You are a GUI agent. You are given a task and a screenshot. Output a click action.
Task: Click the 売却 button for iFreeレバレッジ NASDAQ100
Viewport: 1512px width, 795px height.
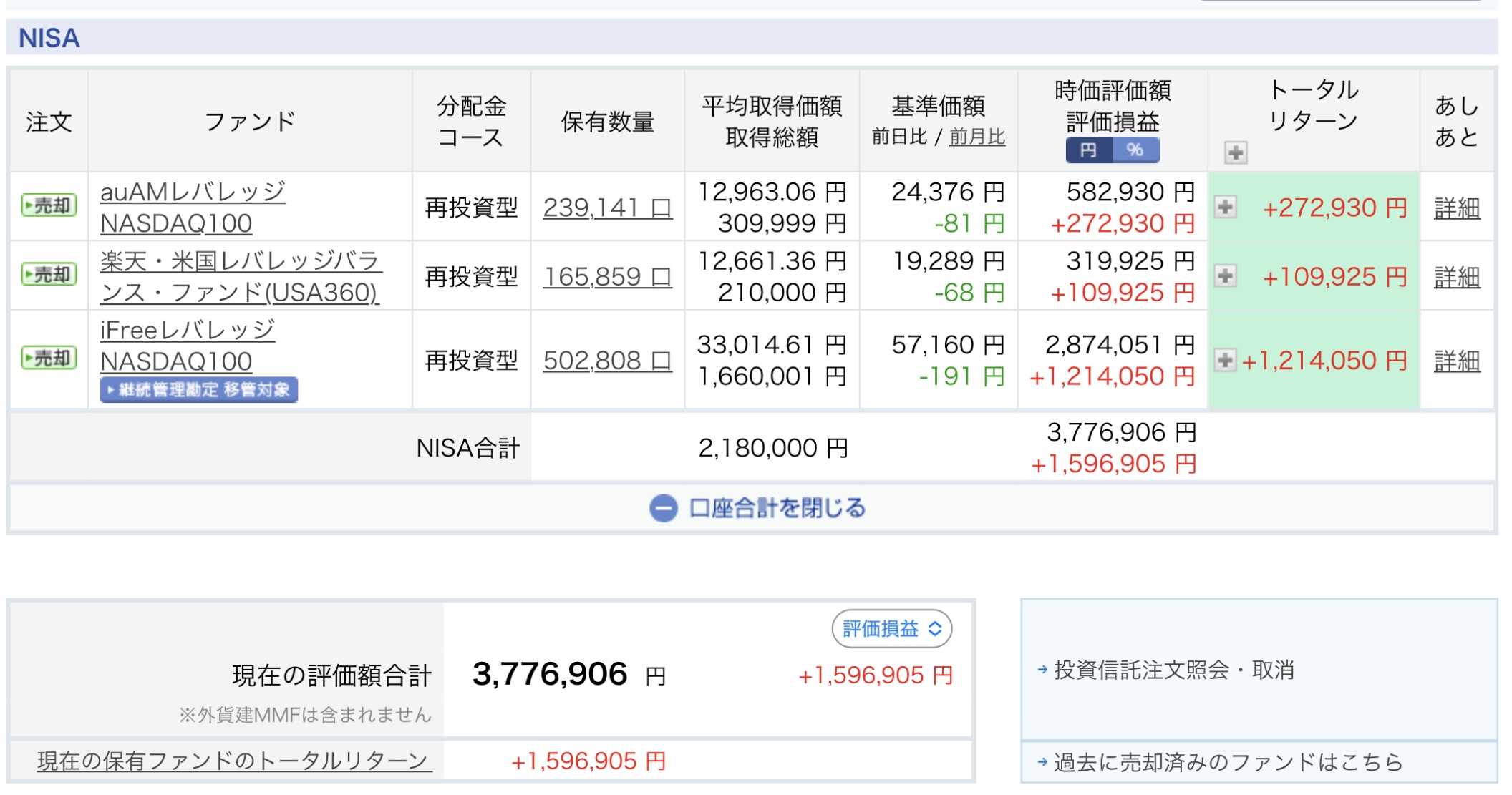[x=49, y=359]
